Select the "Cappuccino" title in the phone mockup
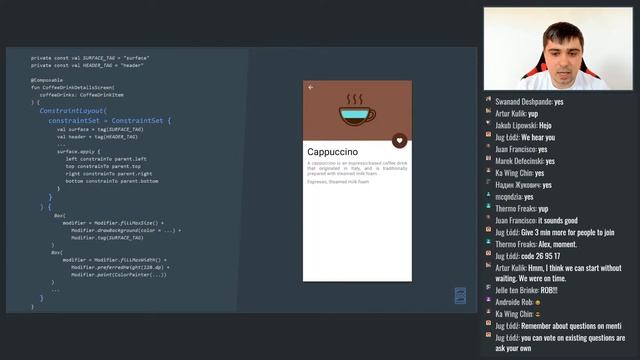This screenshot has height=360, width=640. coord(333,152)
